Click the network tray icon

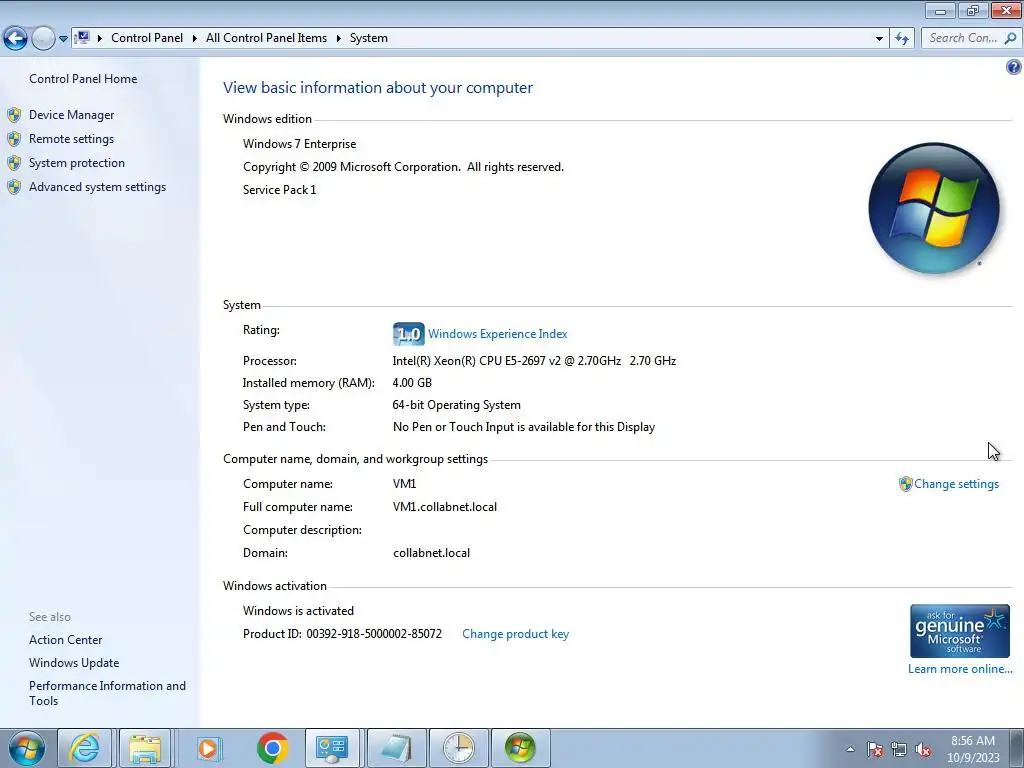(899, 749)
